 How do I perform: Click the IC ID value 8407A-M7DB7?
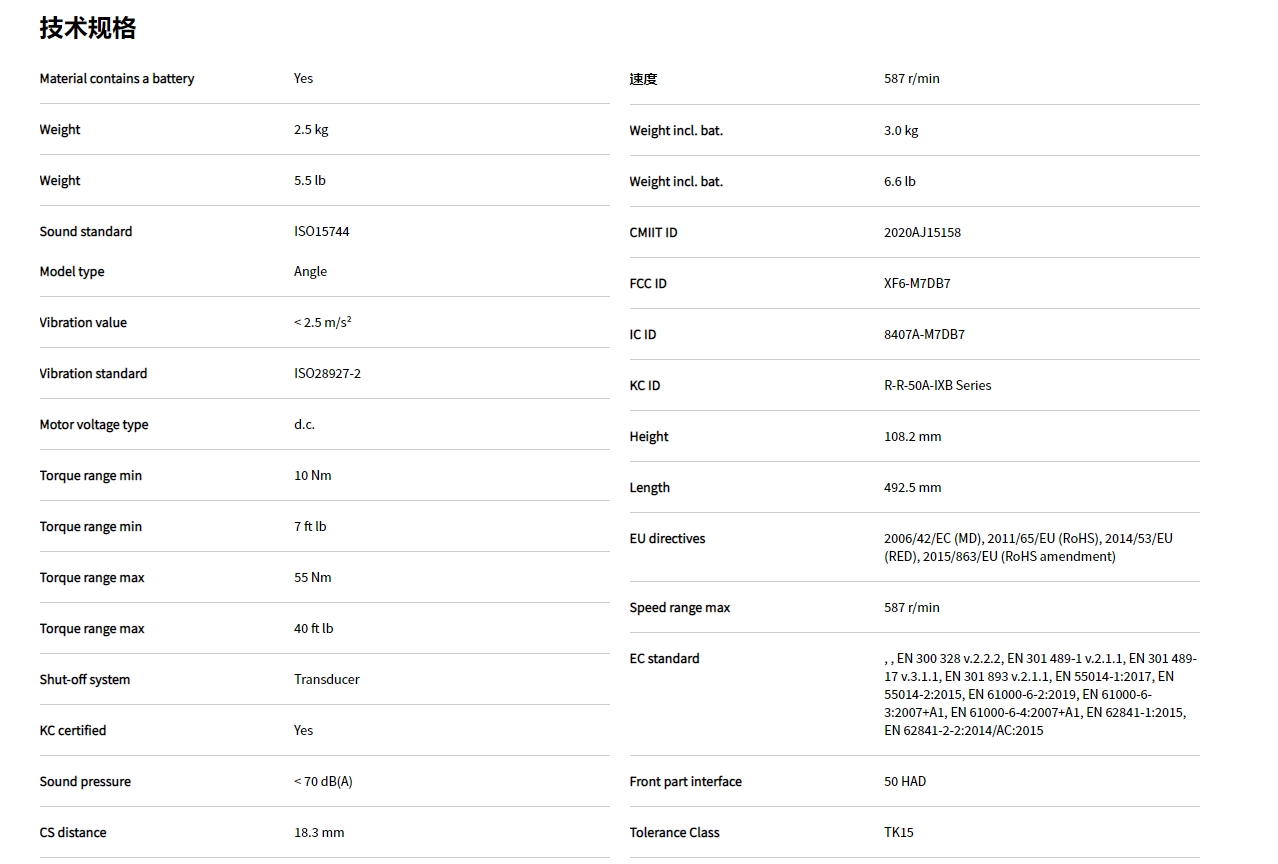(924, 335)
